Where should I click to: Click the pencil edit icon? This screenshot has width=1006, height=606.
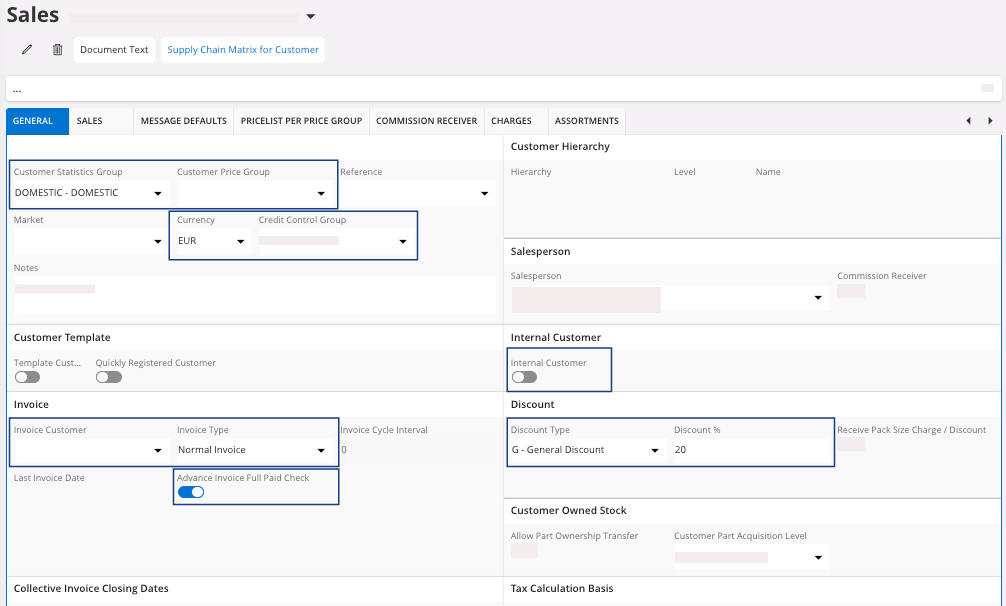point(27,50)
